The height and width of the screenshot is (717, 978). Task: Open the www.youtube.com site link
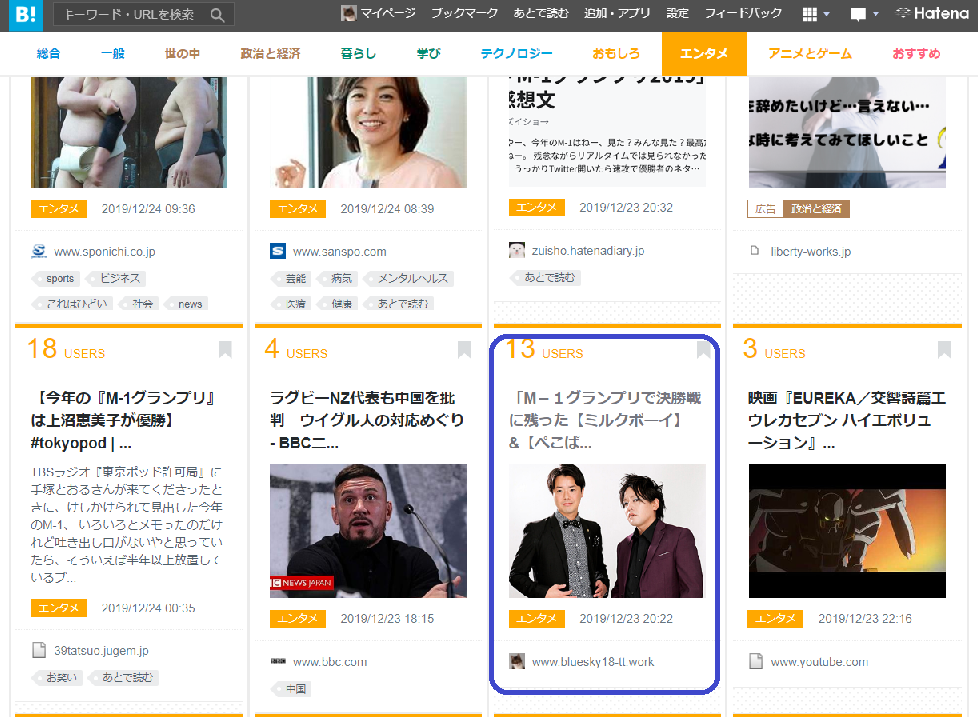(x=819, y=662)
